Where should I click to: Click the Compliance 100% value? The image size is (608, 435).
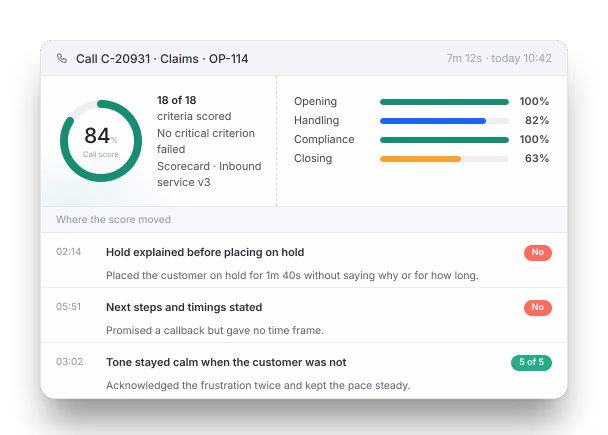coord(534,139)
